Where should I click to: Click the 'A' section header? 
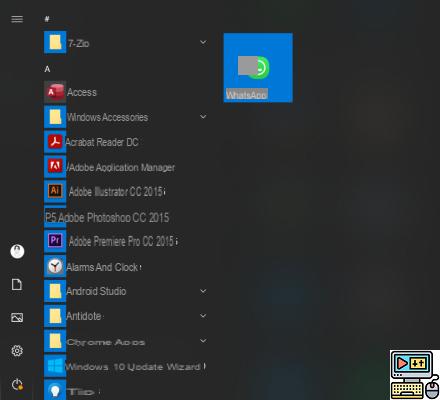tap(47, 69)
